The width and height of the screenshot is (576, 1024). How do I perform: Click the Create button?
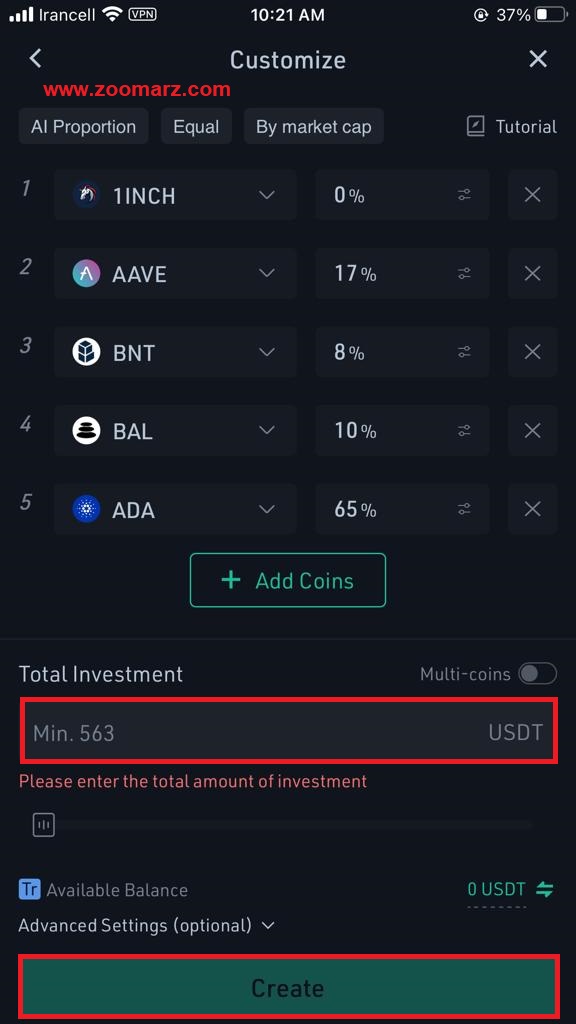288,988
